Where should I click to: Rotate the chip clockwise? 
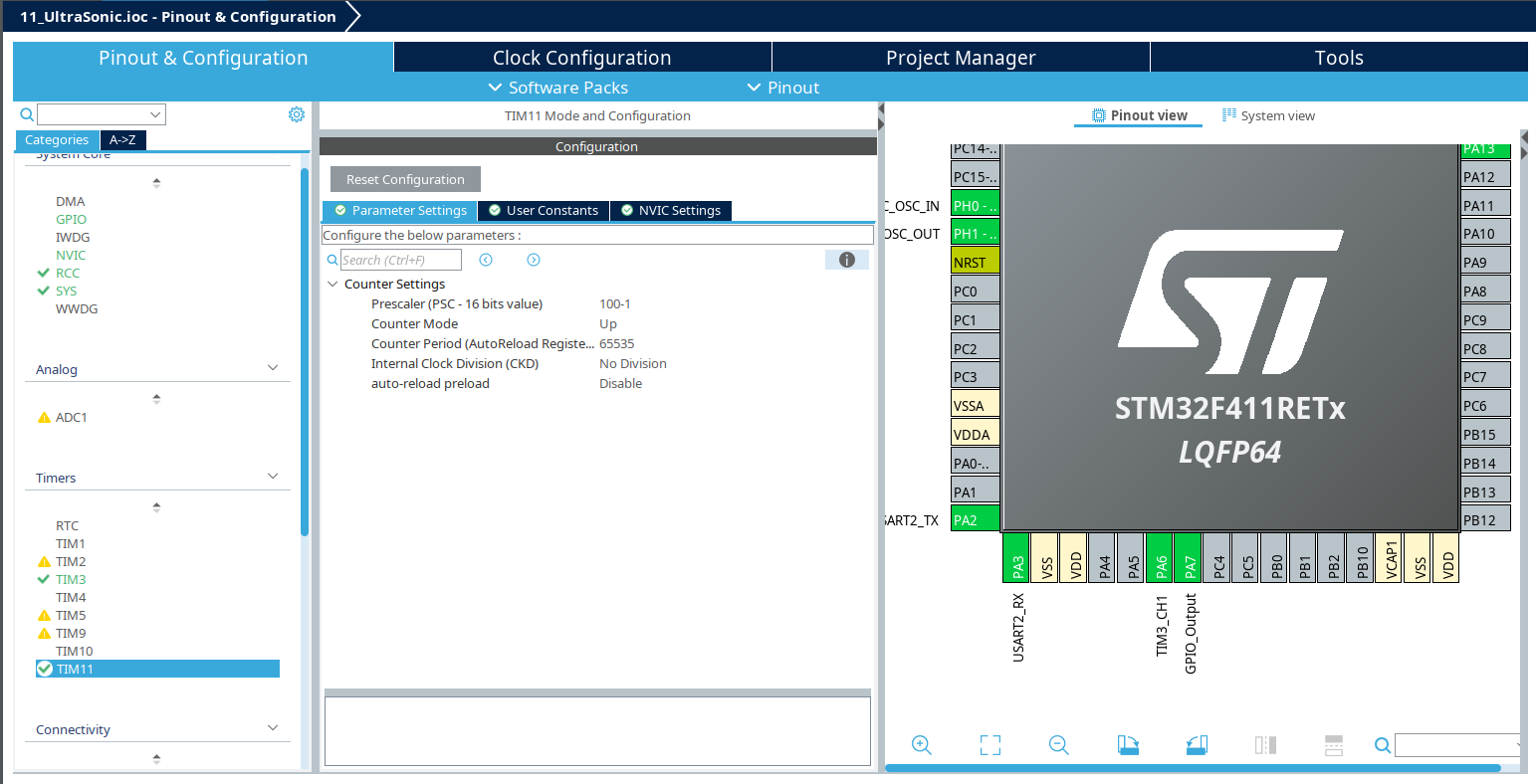click(1128, 745)
